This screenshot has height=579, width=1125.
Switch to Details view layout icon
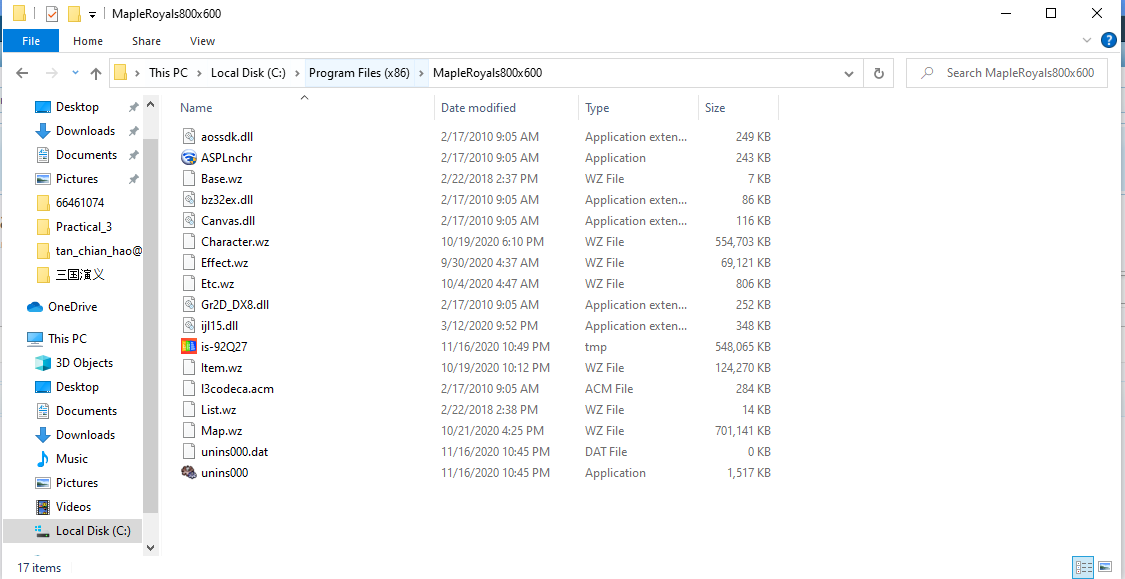pos(1081,568)
